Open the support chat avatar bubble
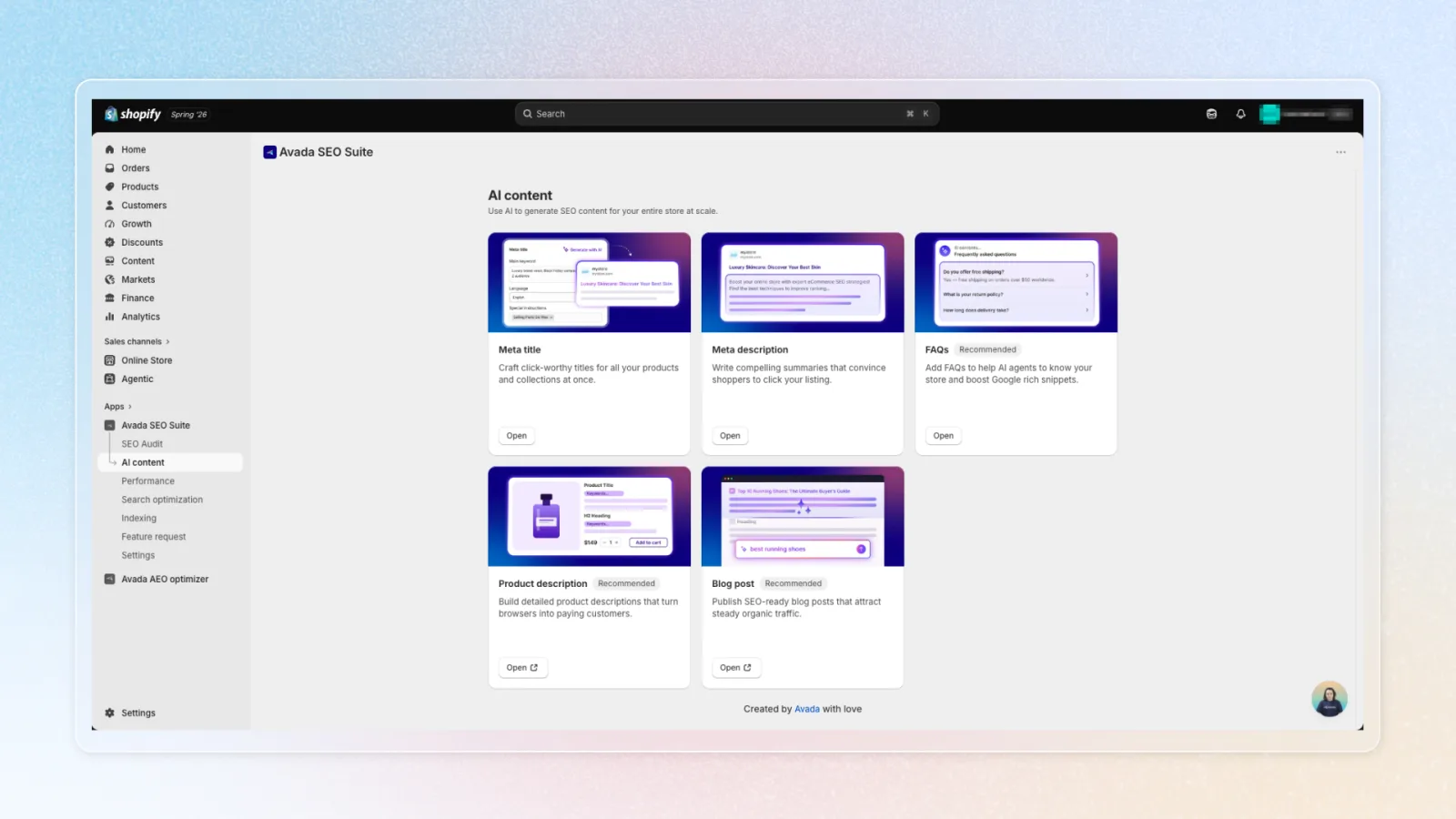The width and height of the screenshot is (1456, 819). (1329, 699)
